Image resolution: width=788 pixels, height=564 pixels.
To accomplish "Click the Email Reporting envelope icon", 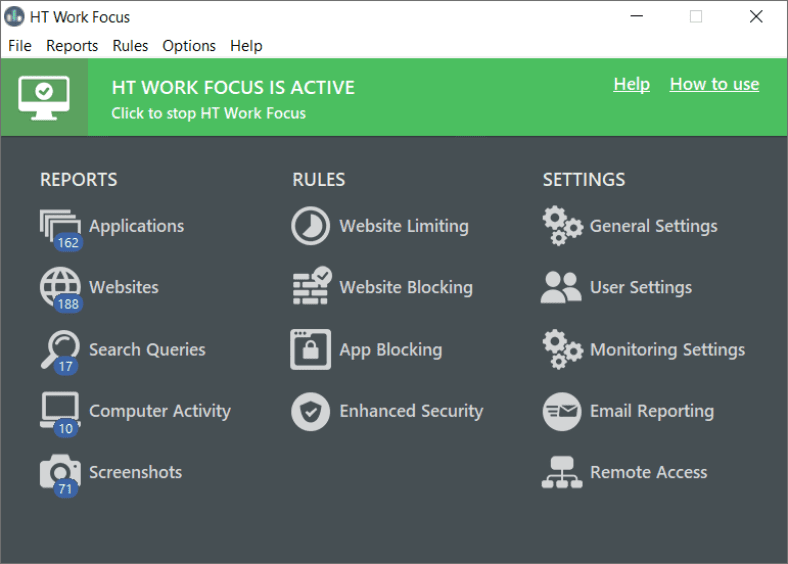I will click(x=562, y=411).
